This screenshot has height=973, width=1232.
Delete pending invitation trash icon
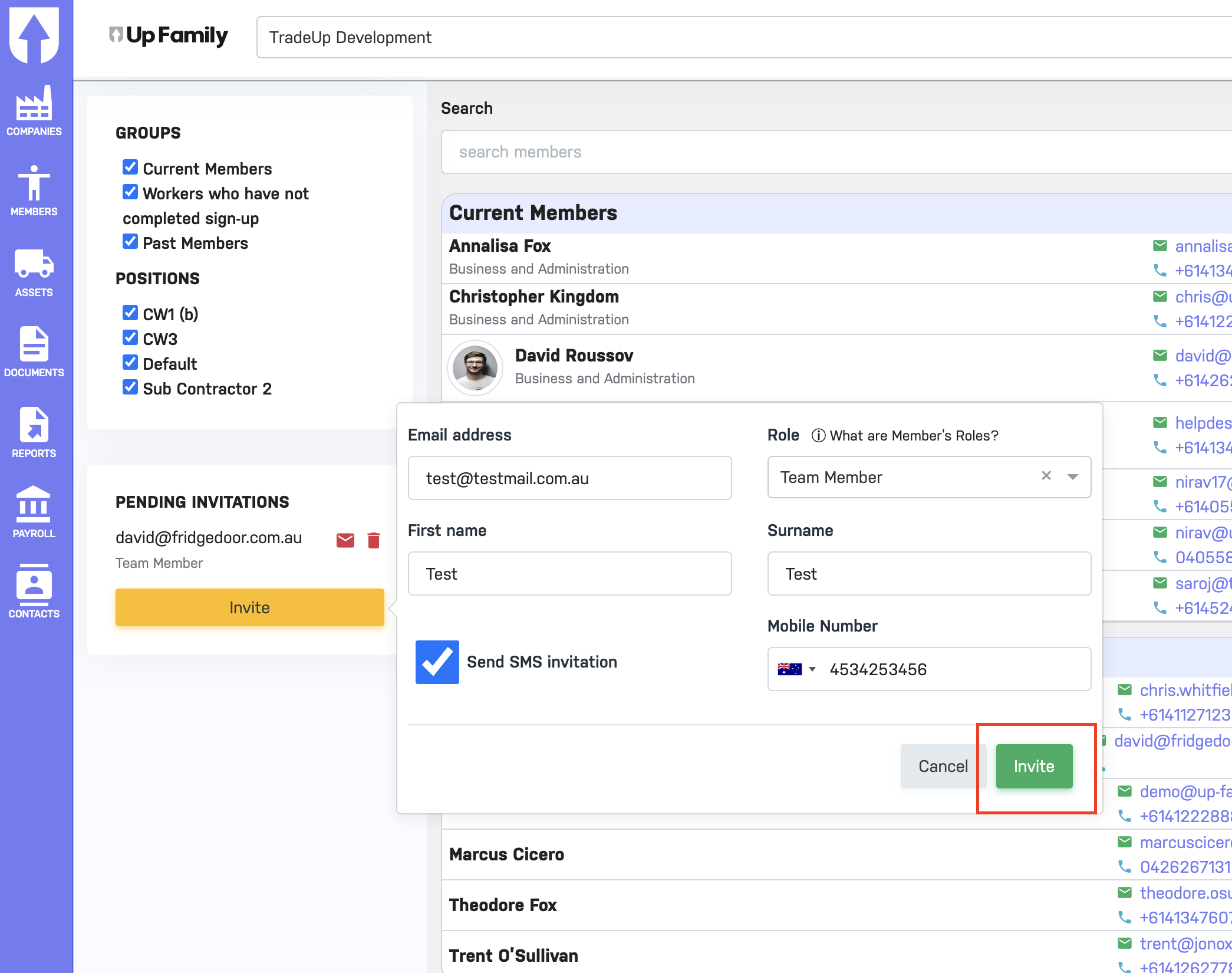point(374,540)
